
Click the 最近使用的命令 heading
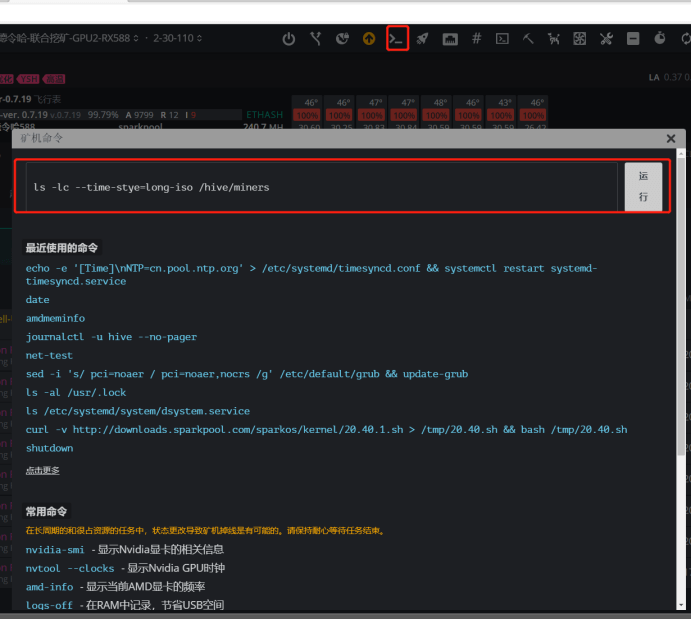[x=61, y=248]
